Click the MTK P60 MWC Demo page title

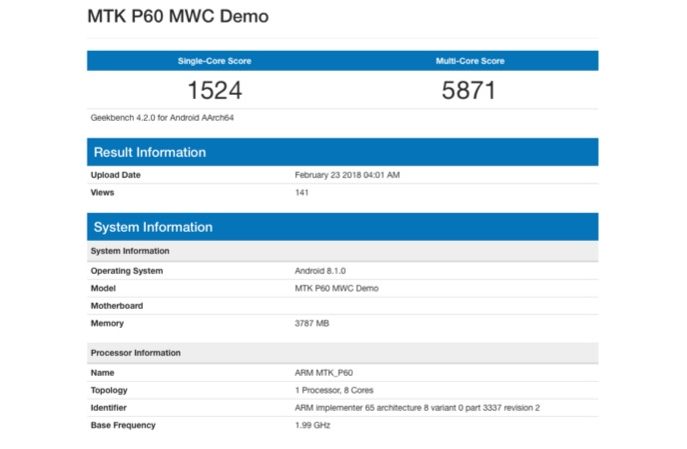point(177,17)
